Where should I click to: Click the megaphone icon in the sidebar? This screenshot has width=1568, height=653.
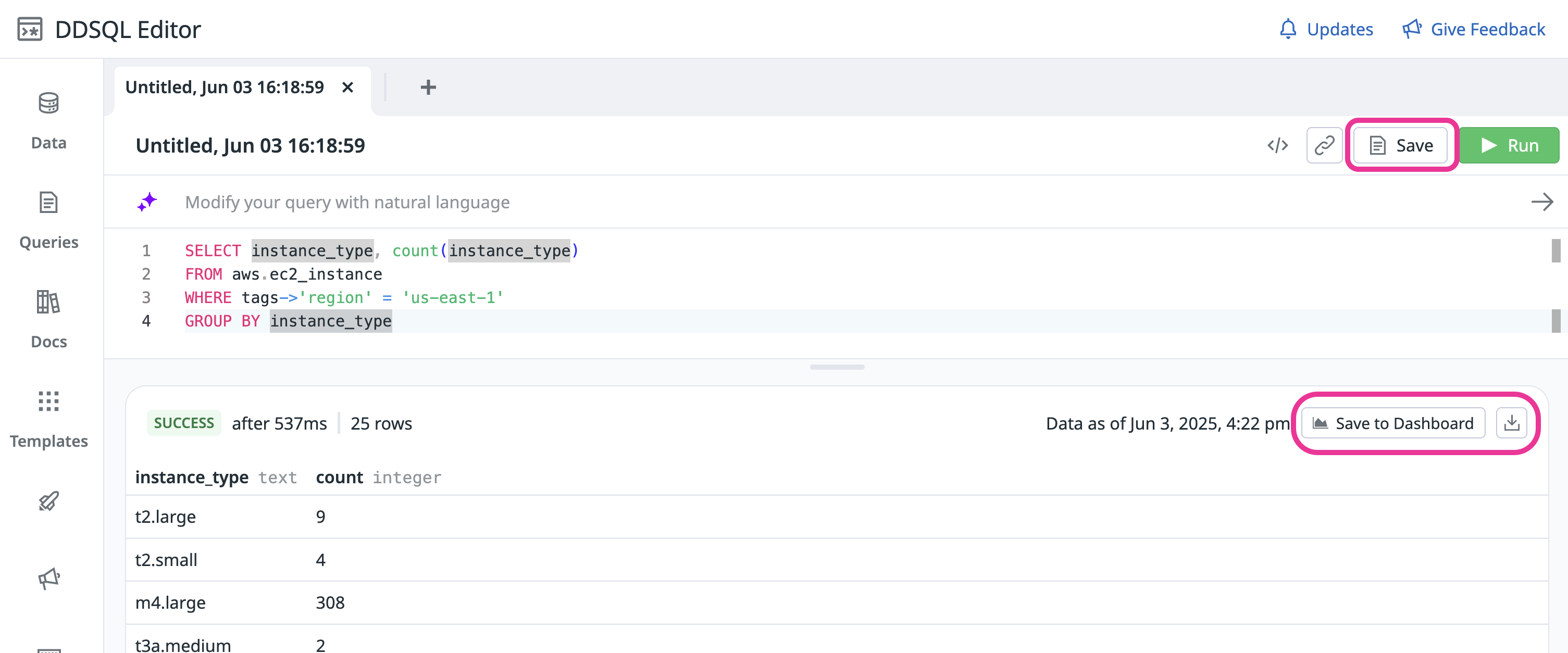click(48, 578)
